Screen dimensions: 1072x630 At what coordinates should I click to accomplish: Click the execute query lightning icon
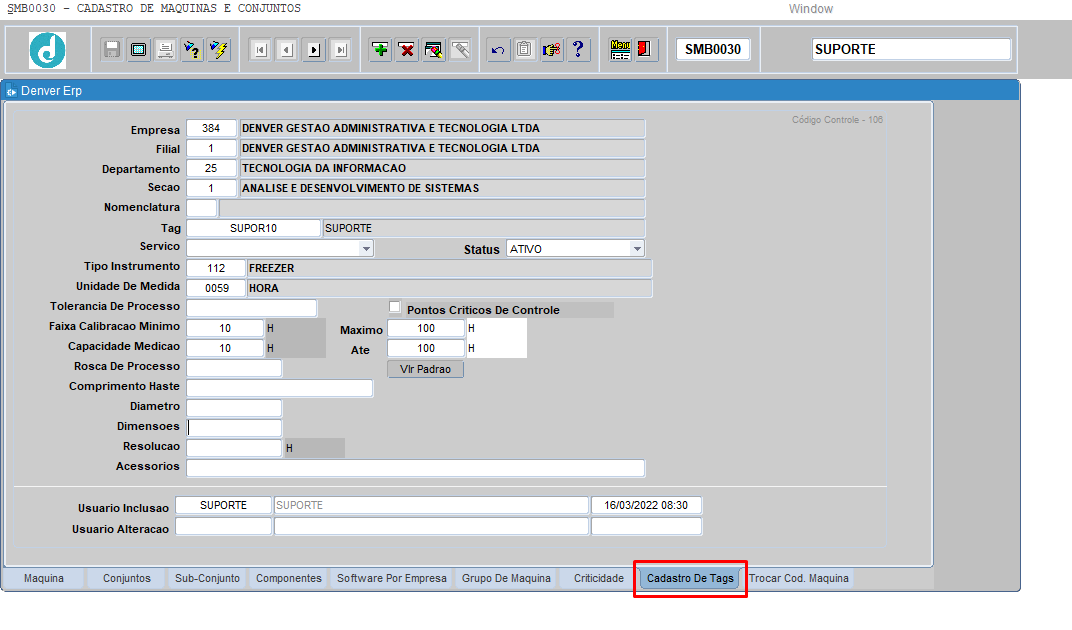coord(219,50)
